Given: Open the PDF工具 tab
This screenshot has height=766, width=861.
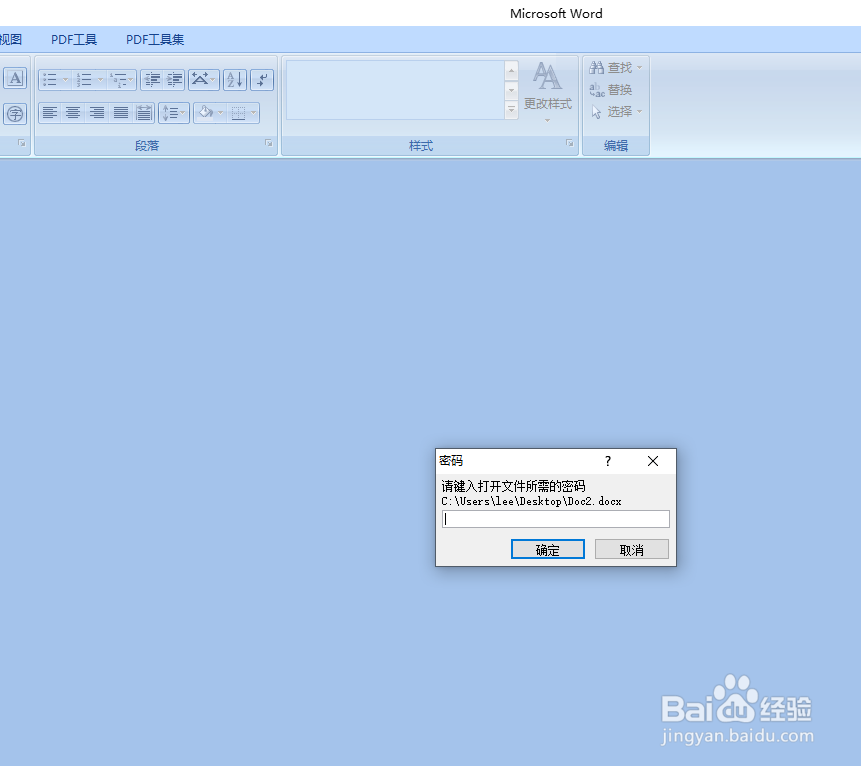Looking at the screenshot, I should point(74,40).
